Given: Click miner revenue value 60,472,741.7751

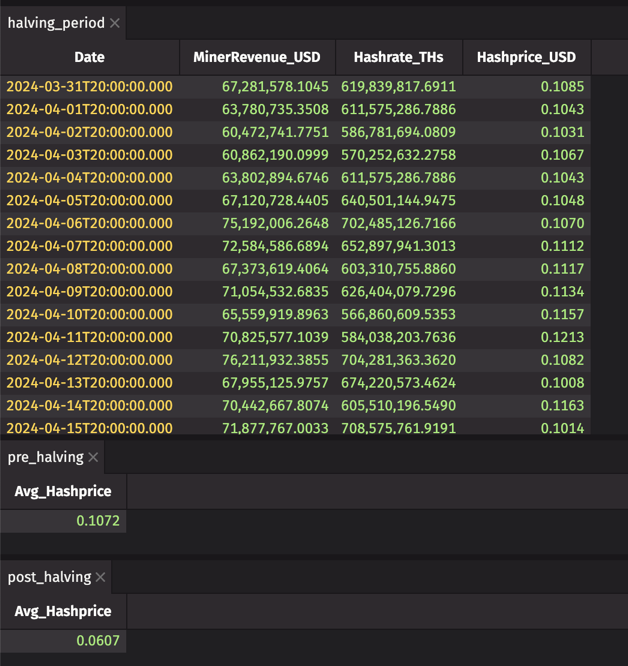Looking at the screenshot, I should click(x=275, y=132).
